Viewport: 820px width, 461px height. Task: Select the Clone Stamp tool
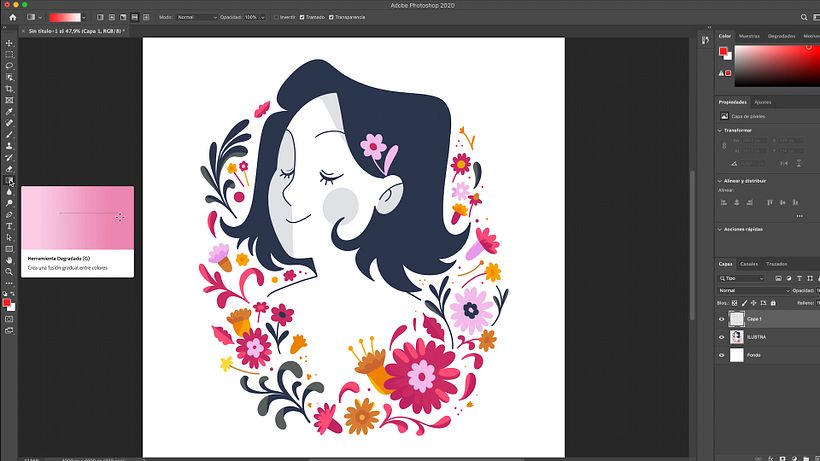coord(9,146)
